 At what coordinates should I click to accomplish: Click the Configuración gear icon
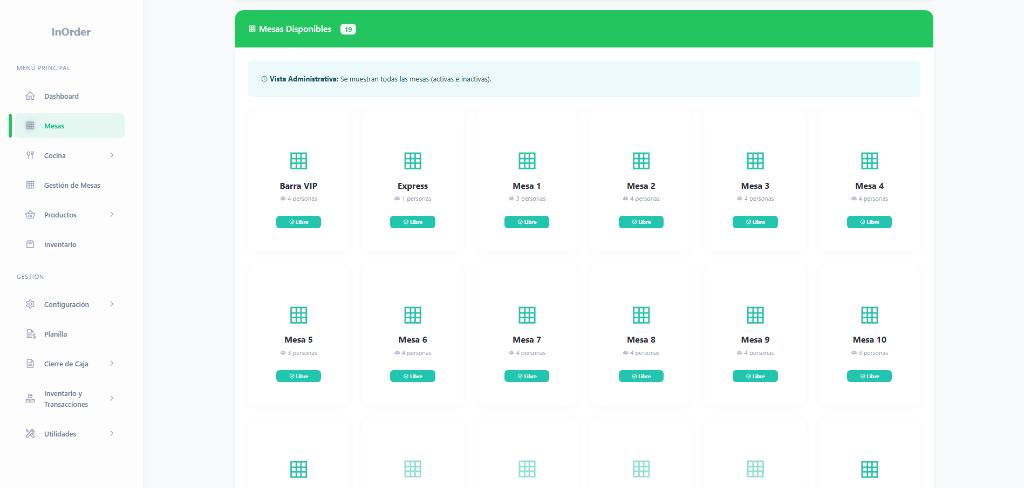(30, 304)
